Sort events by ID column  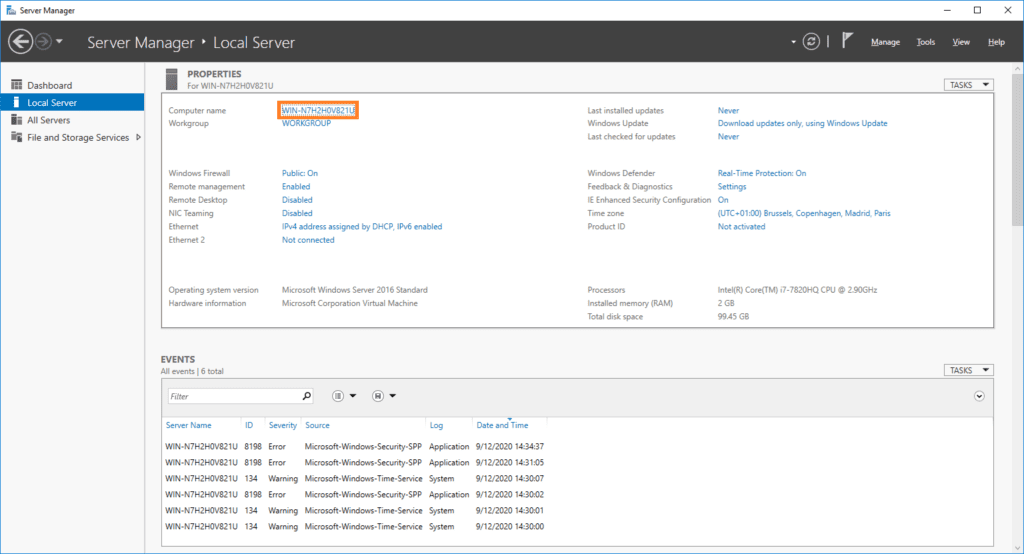coord(249,425)
